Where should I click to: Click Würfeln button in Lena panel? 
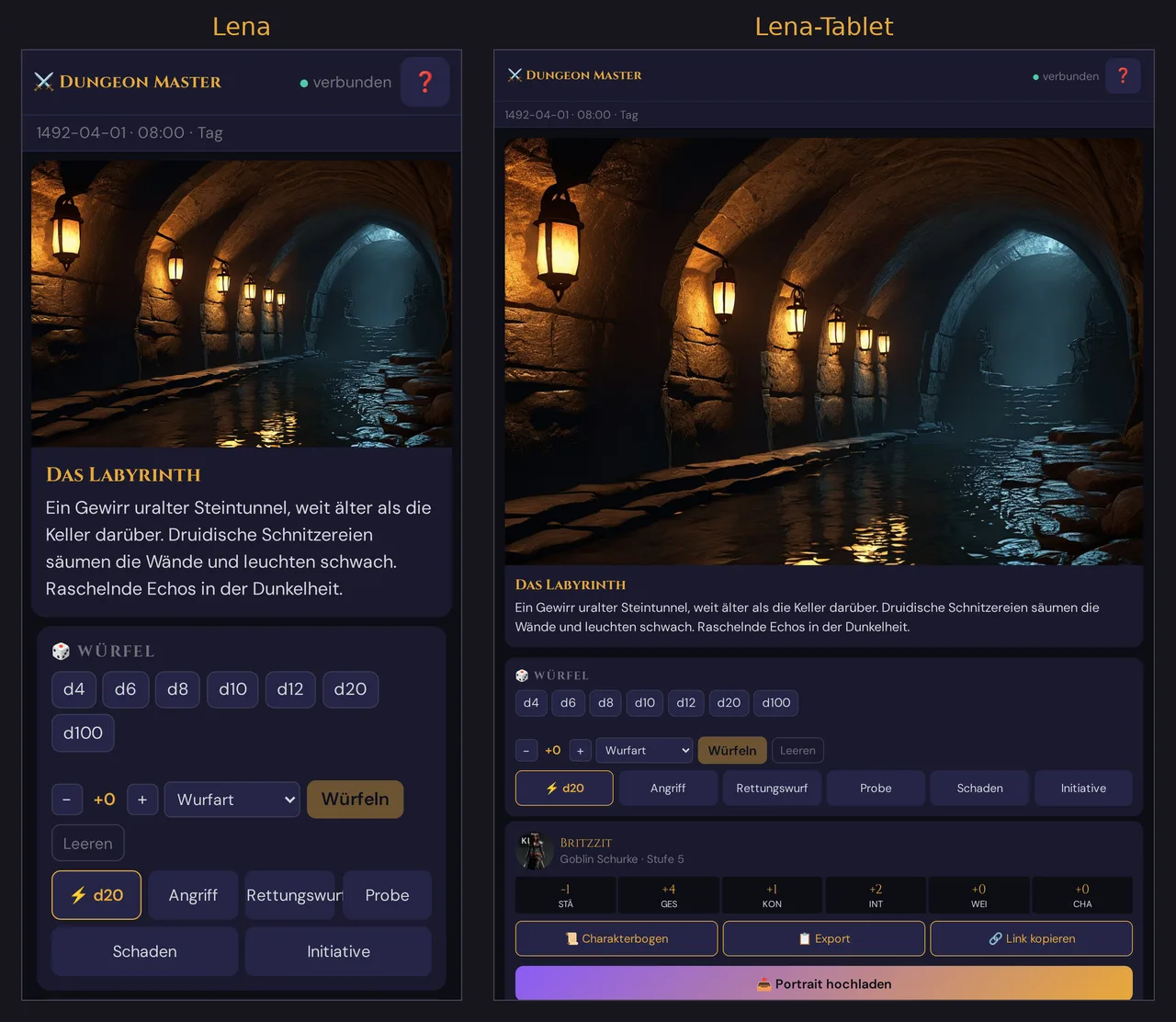(x=356, y=800)
